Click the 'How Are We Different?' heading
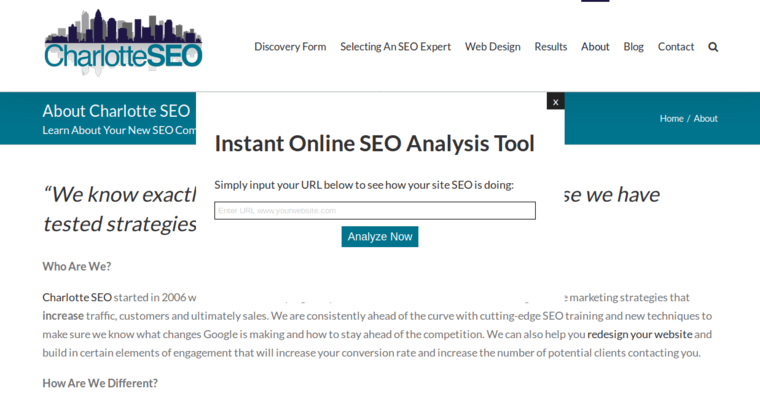 click(100, 383)
